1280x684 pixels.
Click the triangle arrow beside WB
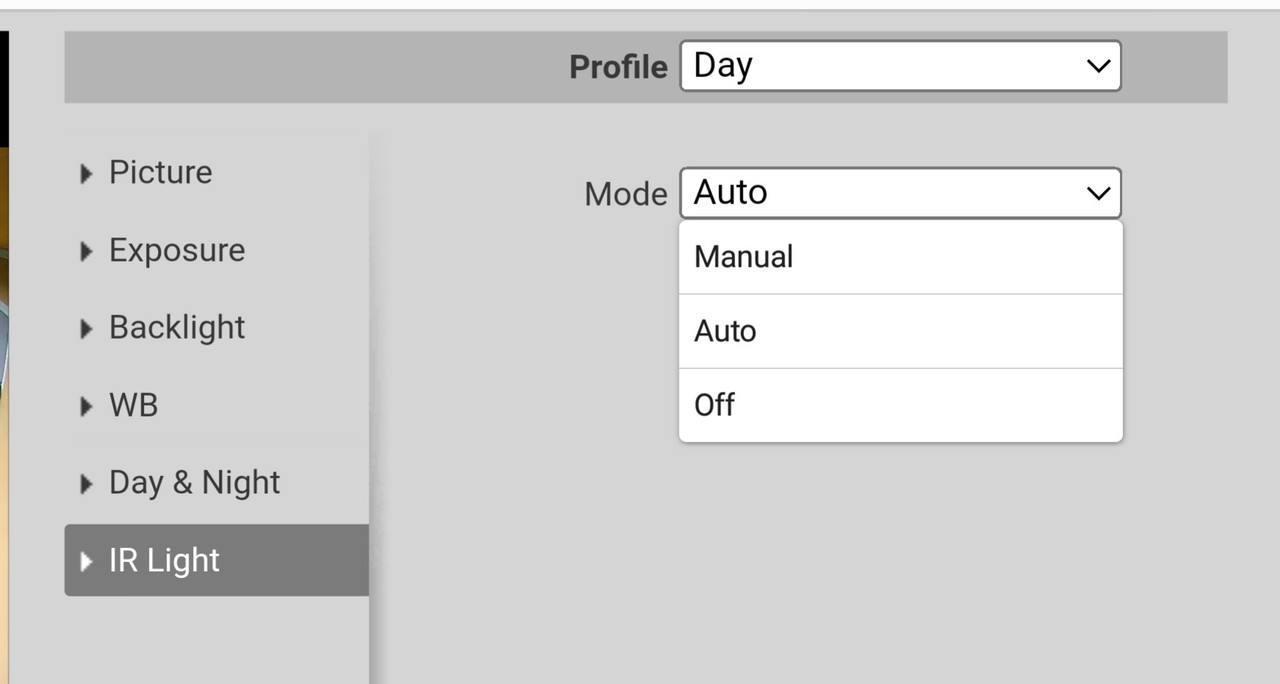pyautogui.click(x=86, y=406)
